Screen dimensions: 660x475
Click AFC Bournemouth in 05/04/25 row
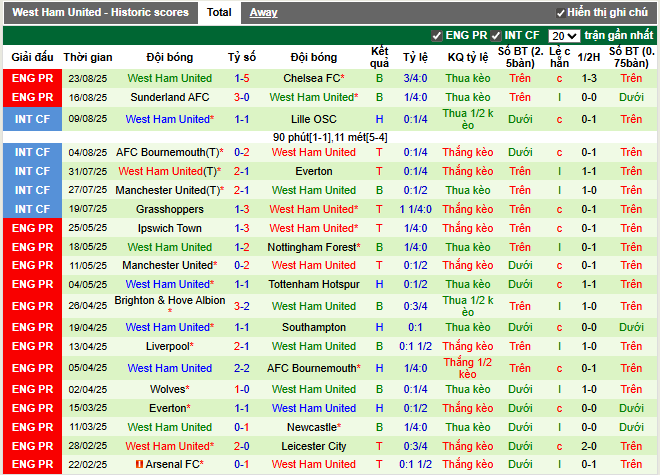tap(311, 368)
